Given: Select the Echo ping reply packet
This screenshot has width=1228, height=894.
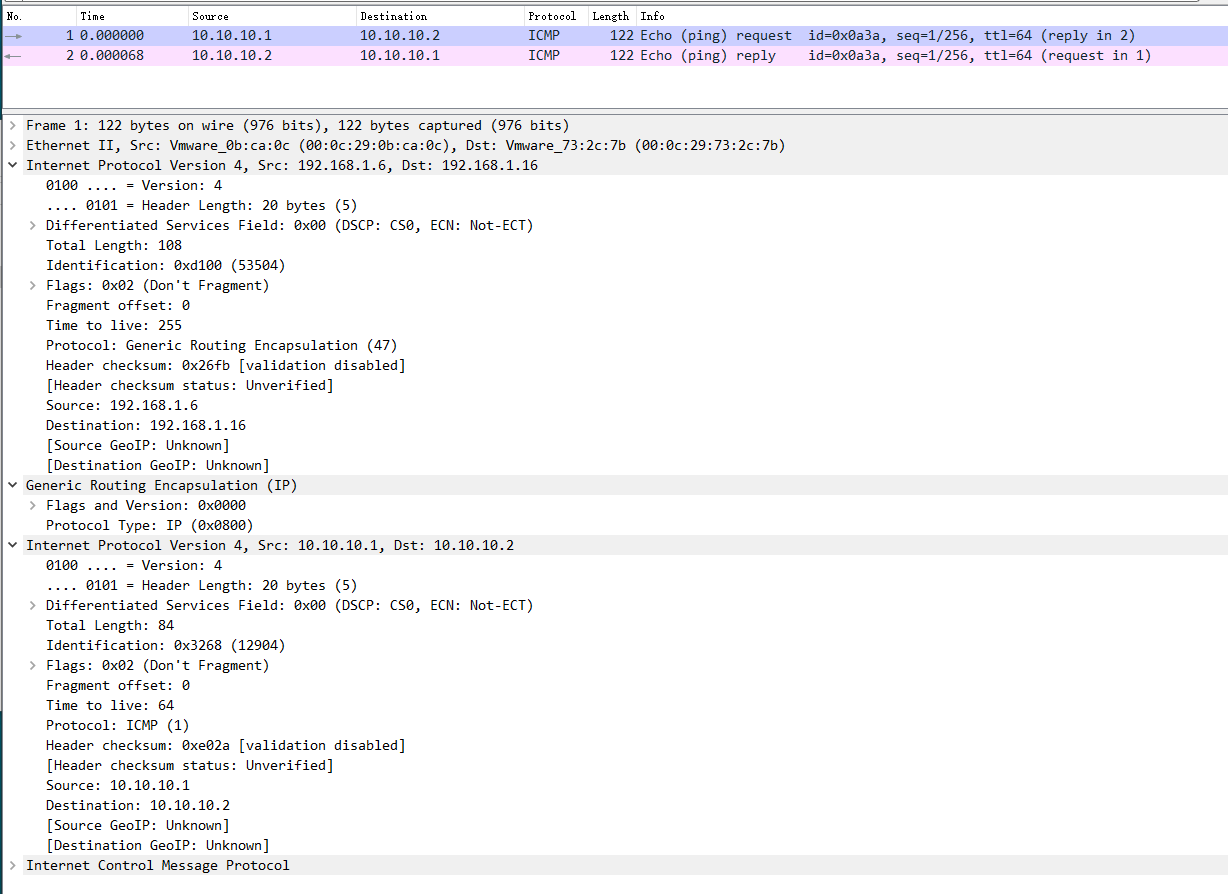Looking at the screenshot, I should pyautogui.click(x=400, y=55).
